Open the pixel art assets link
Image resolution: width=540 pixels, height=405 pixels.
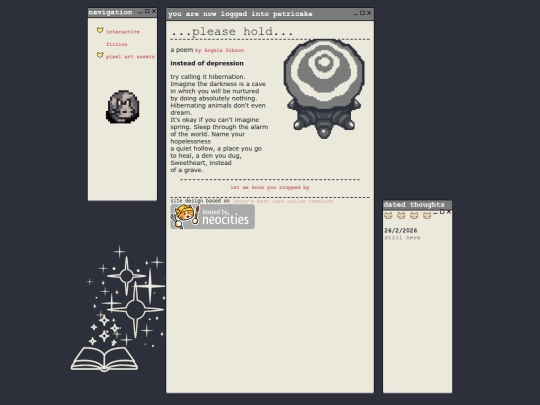pyautogui.click(x=130, y=57)
